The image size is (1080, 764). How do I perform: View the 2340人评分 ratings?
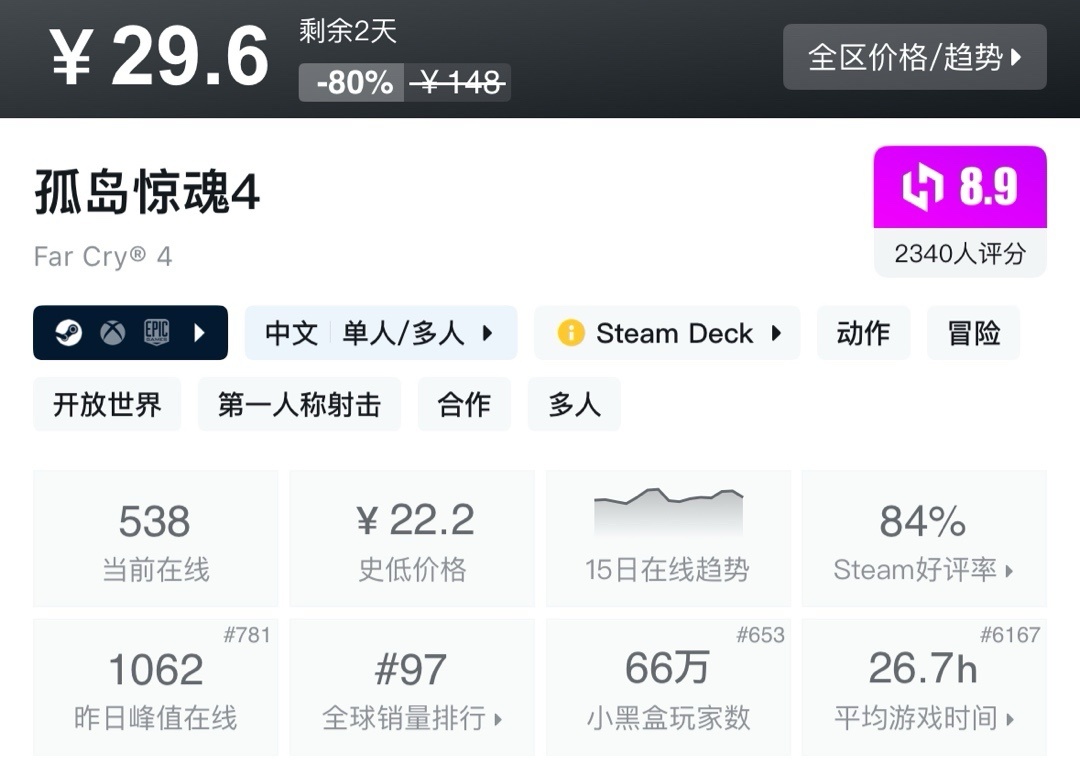coord(960,254)
